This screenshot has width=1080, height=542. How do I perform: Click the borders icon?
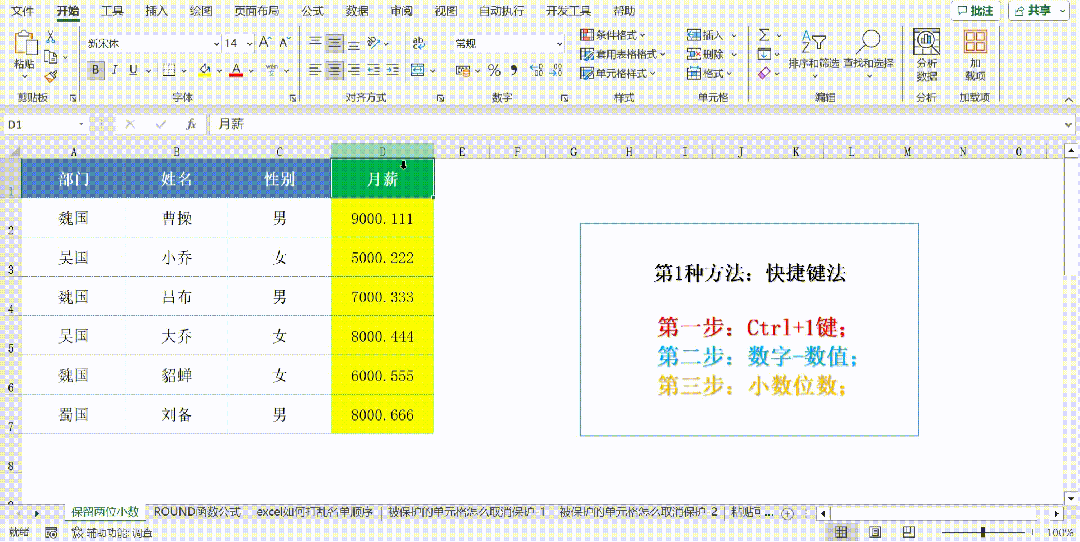pyautogui.click(x=169, y=70)
